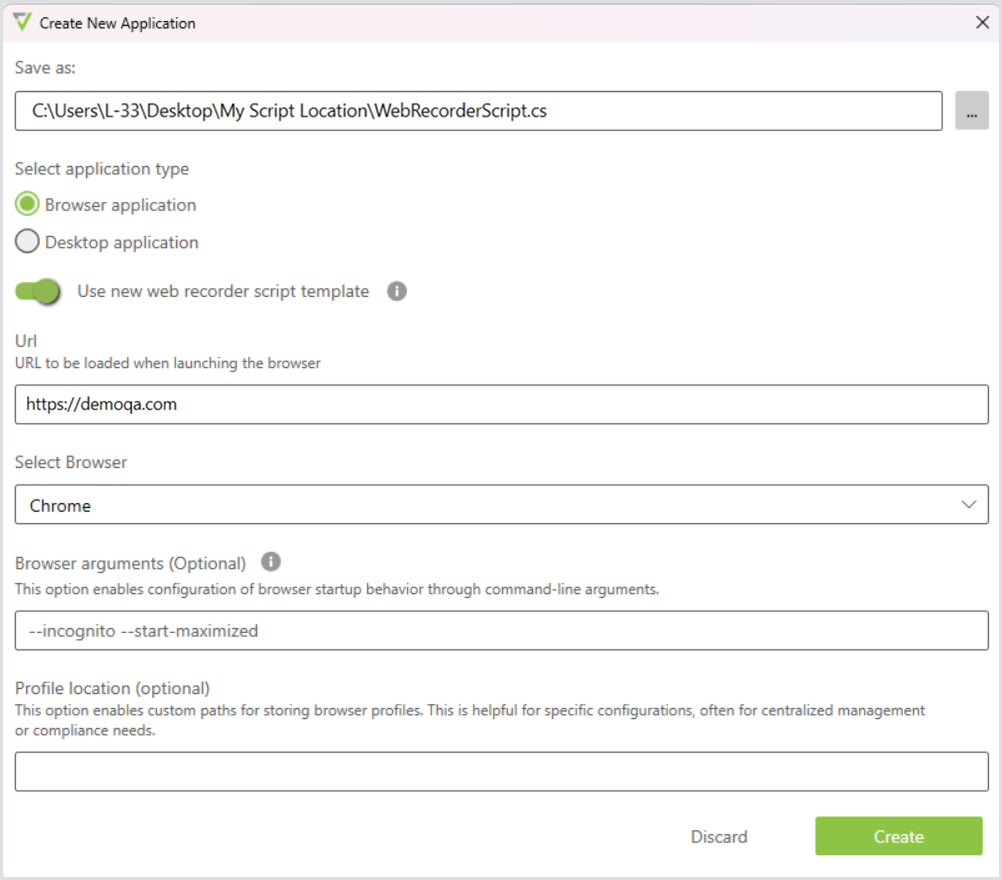Click the 'Create New Application' title bar text
This screenshot has width=1002, height=880.
click(x=117, y=22)
